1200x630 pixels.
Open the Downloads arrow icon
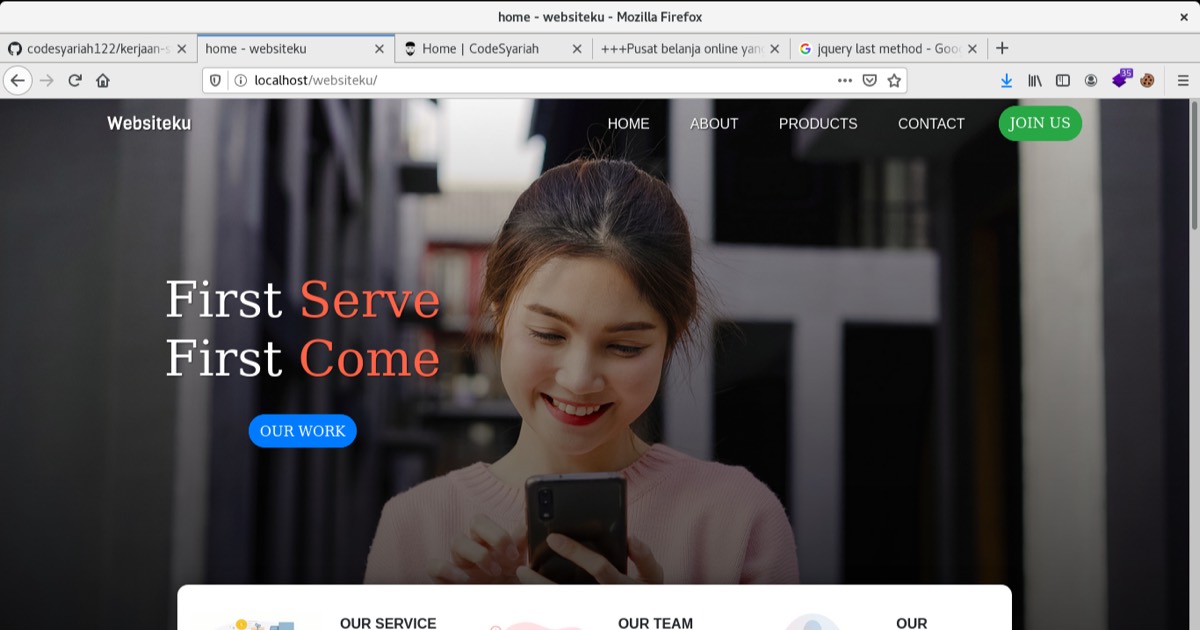pos(1006,81)
